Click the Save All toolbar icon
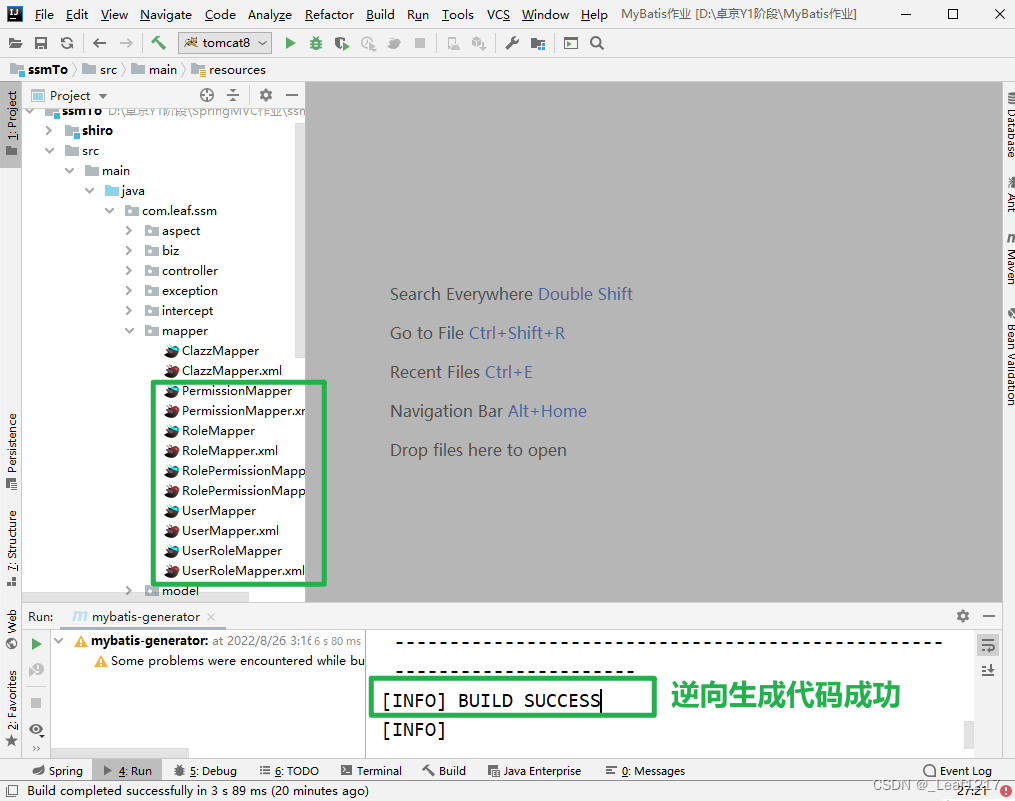The height and width of the screenshot is (801, 1015). 41,43
